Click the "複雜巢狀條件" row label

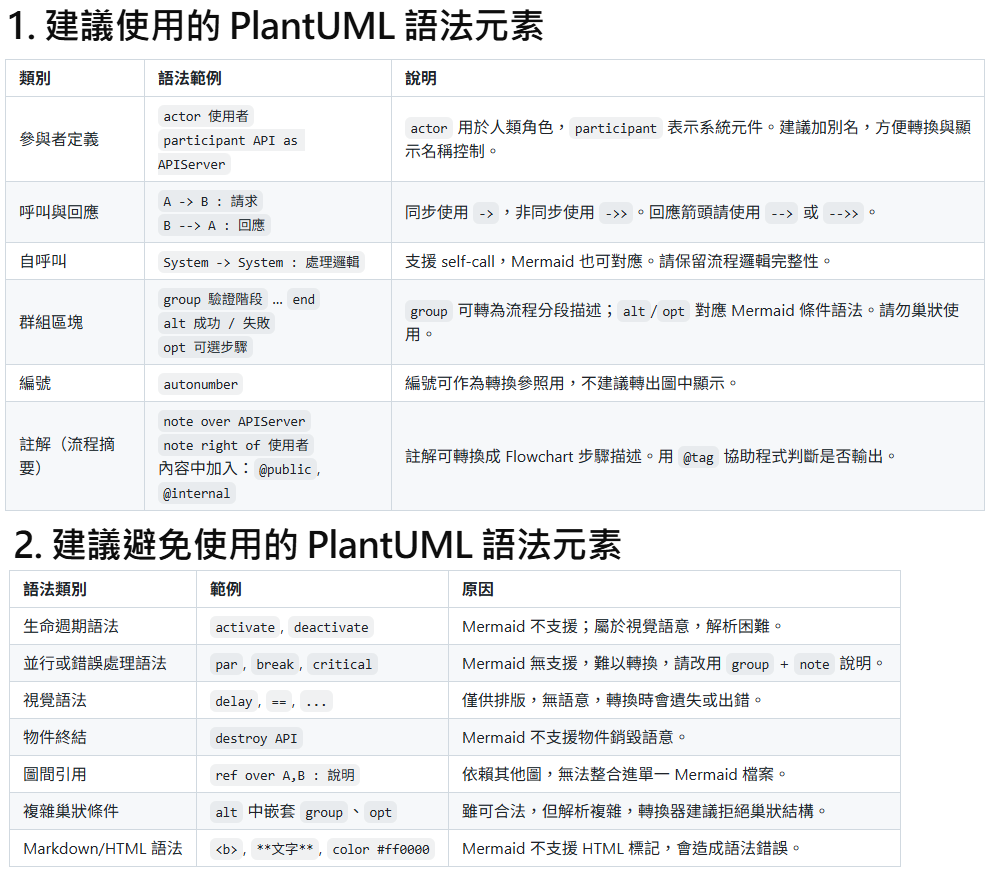tap(71, 811)
